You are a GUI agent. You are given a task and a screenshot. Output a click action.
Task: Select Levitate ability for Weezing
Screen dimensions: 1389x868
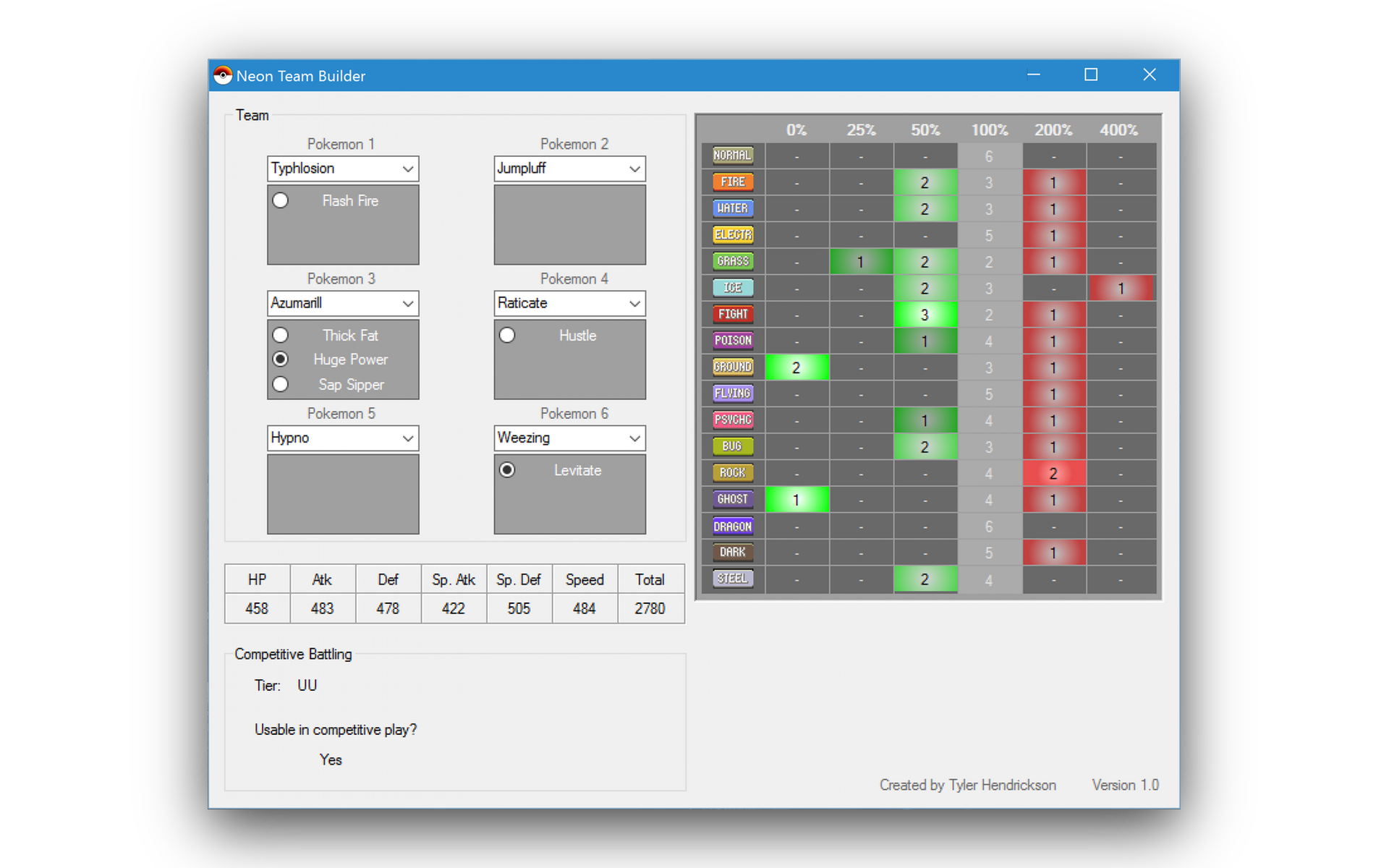coord(507,470)
